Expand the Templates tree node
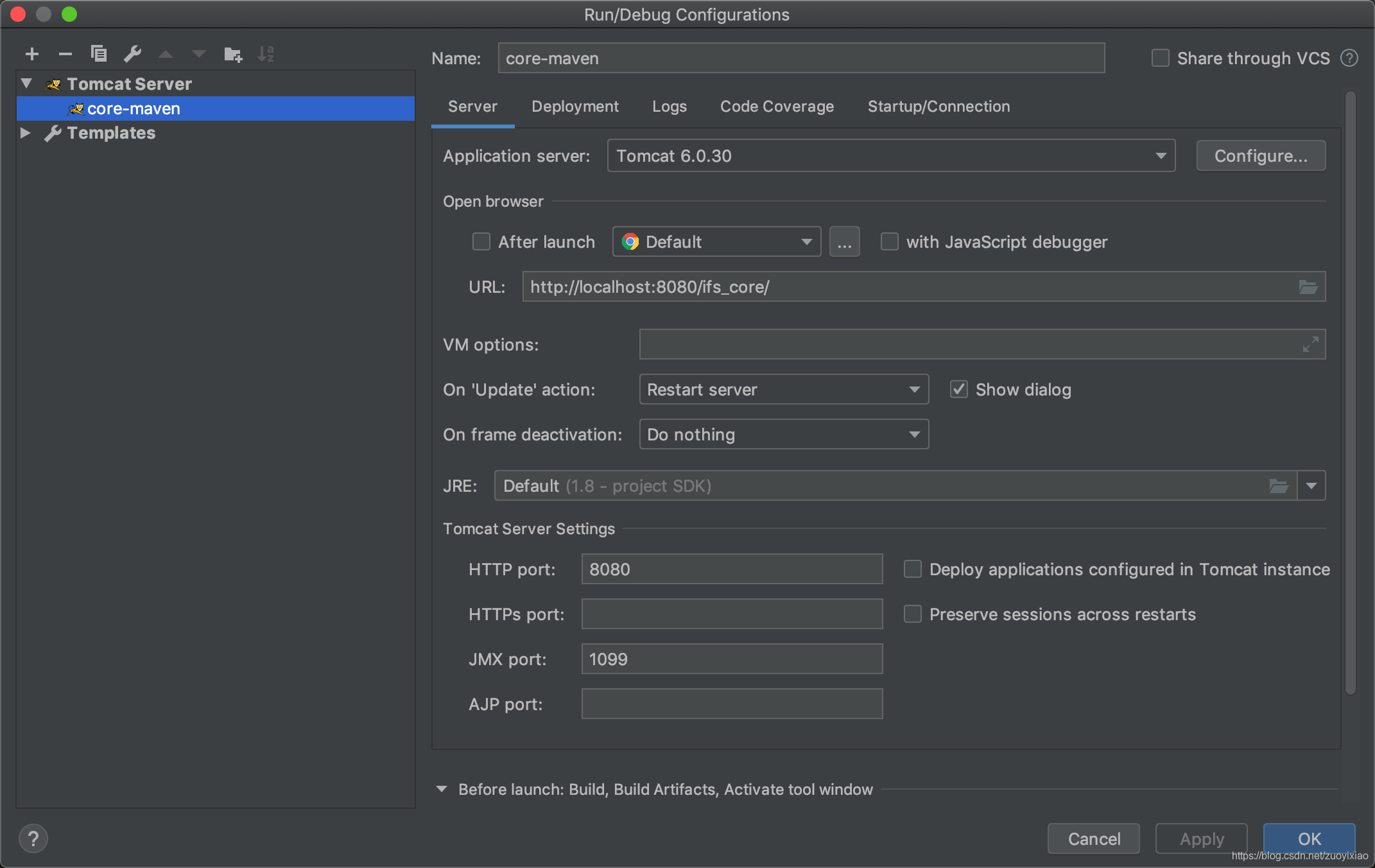Image resolution: width=1375 pixels, height=868 pixels. [x=26, y=133]
